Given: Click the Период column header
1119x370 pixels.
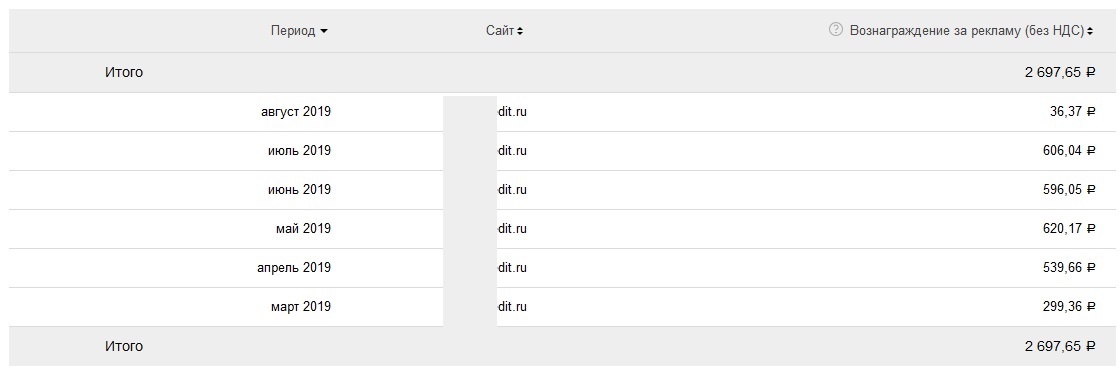Looking at the screenshot, I should [x=293, y=31].
